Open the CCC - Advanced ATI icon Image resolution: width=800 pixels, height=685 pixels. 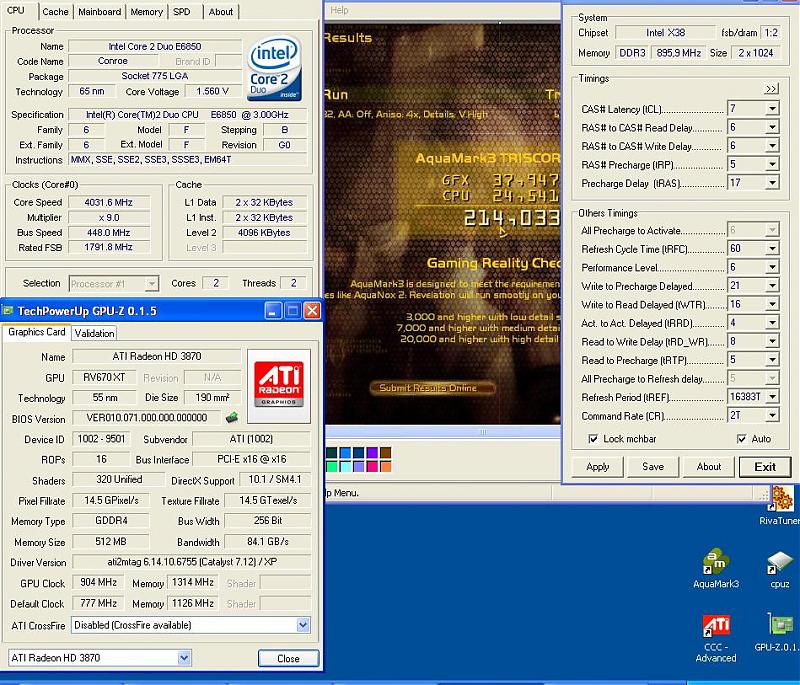pos(716,638)
